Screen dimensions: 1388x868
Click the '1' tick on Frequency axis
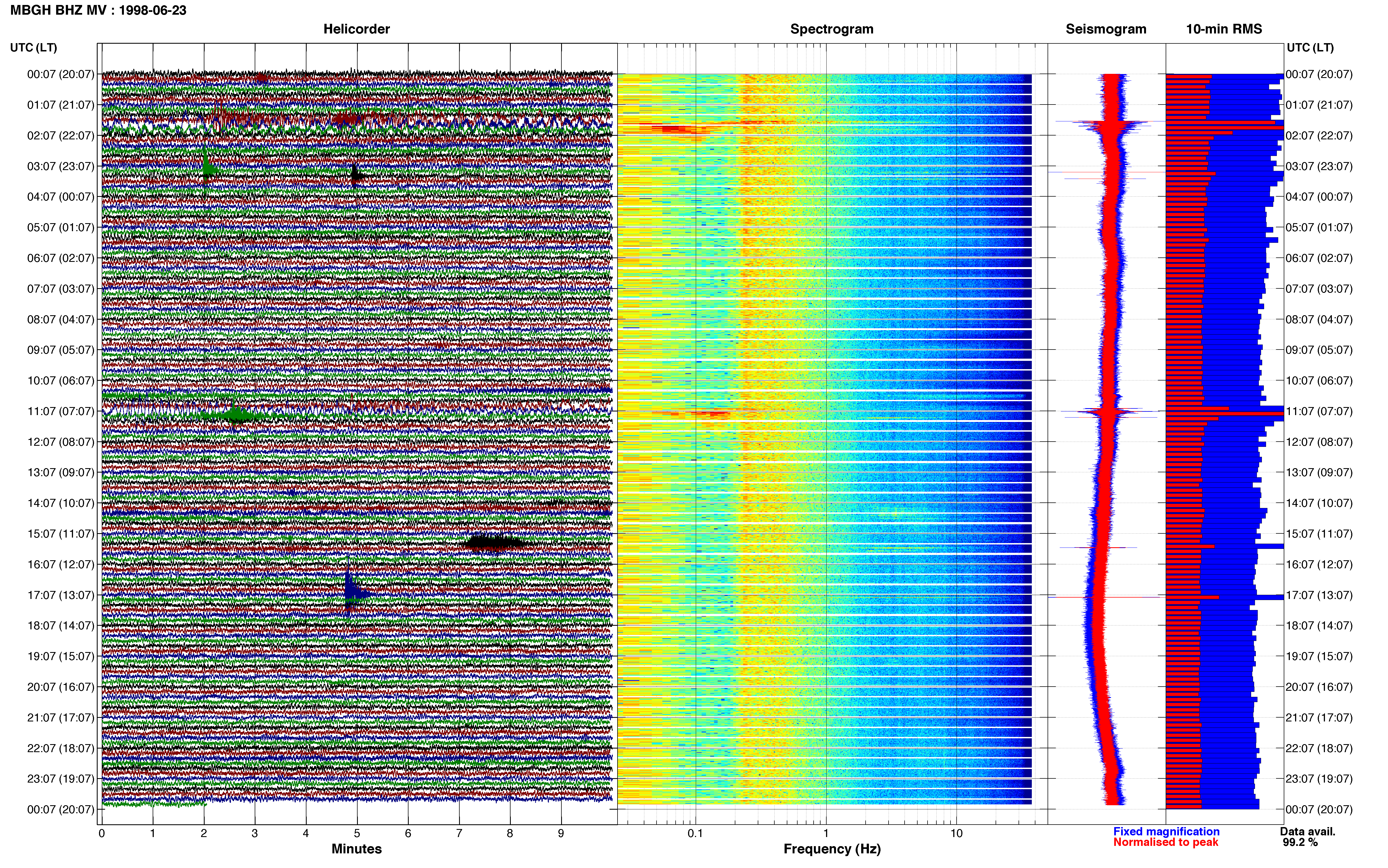click(826, 833)
